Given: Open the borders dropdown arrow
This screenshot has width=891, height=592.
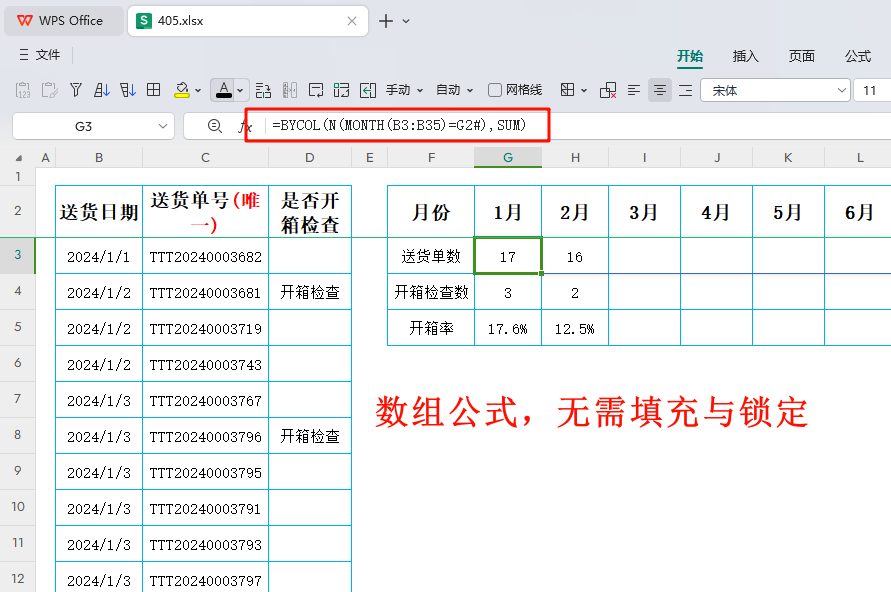Looking at the screenshot, I should [x=584, y=90].
